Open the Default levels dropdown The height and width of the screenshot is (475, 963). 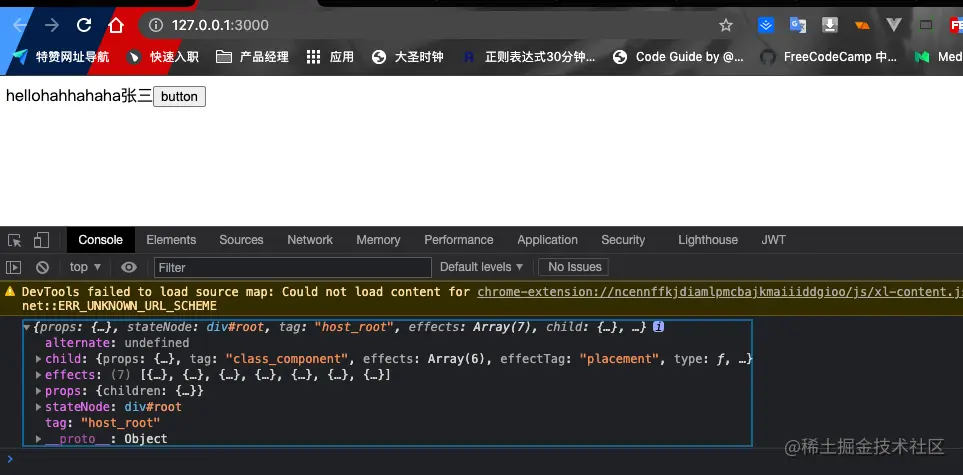[x=482, y=267]
